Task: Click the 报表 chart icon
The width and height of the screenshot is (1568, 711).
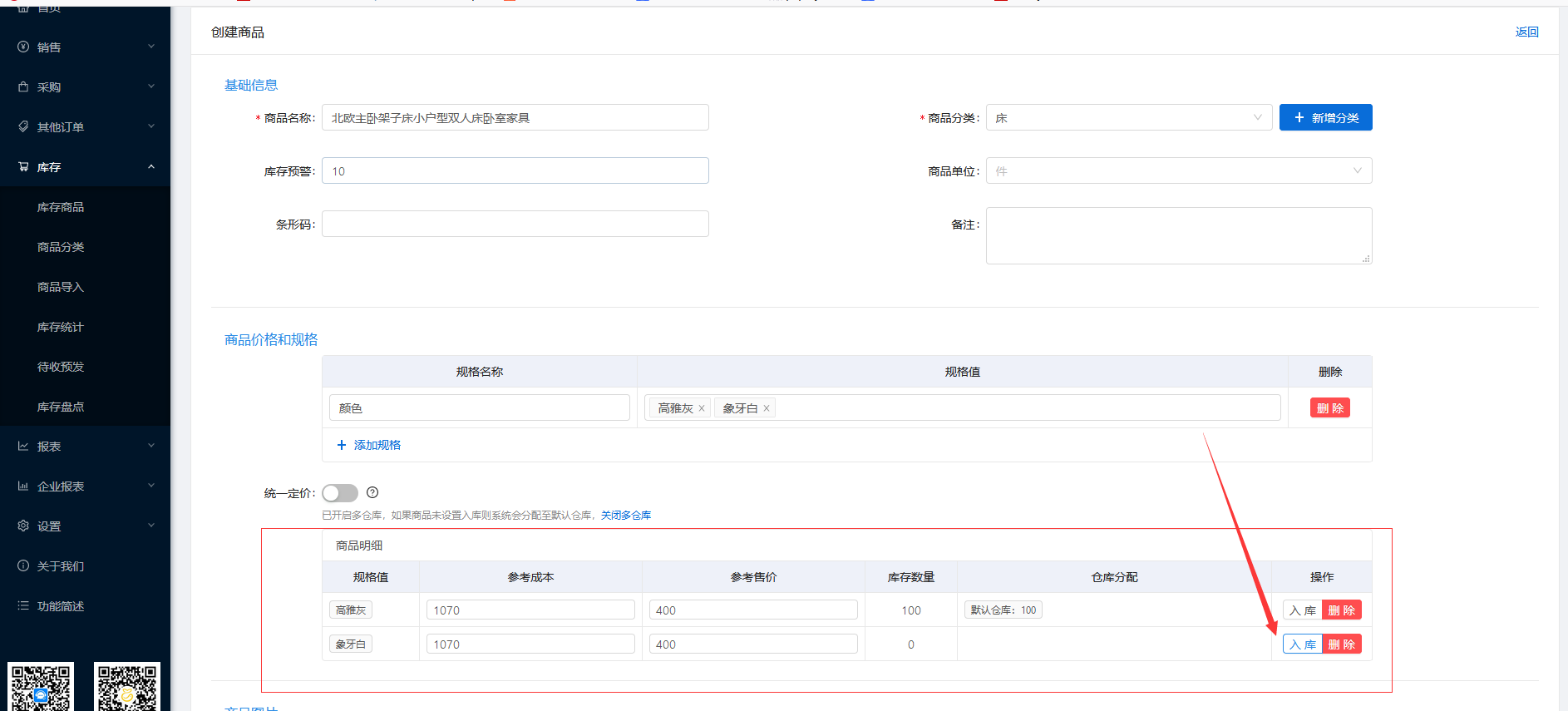Action: coord(23,447)
